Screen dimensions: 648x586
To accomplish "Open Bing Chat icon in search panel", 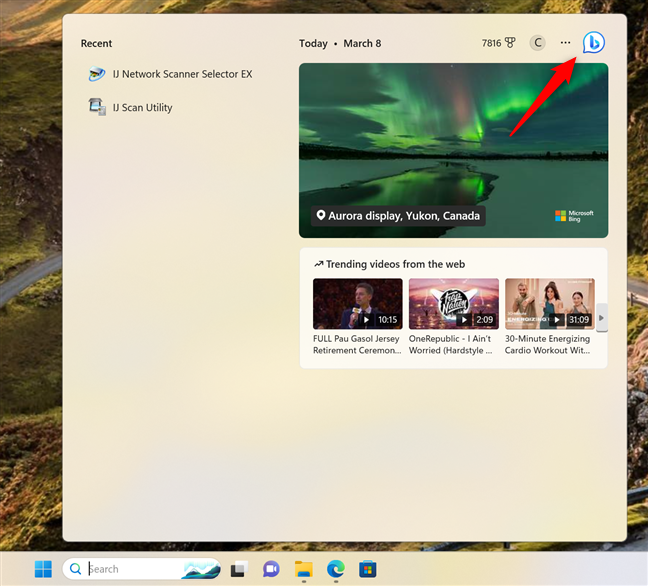I will (x=593, y=43).
